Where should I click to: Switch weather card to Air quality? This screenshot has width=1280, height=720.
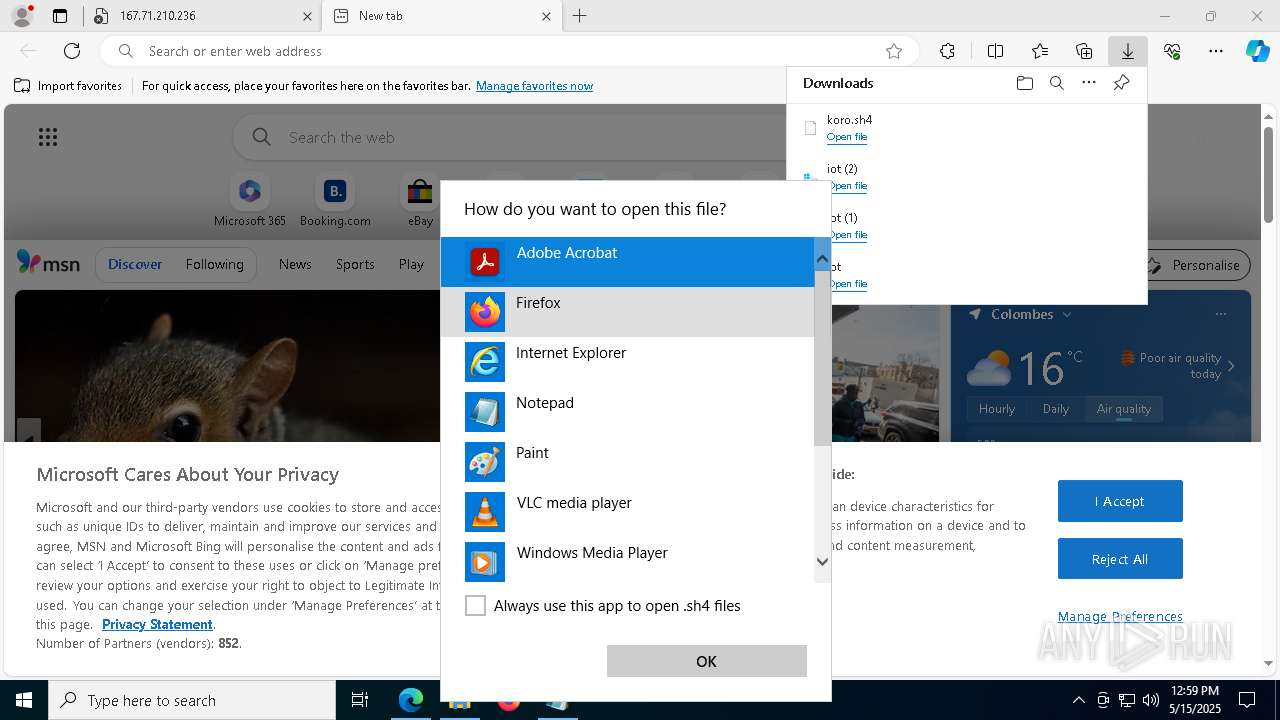(x=1124, y=408)
